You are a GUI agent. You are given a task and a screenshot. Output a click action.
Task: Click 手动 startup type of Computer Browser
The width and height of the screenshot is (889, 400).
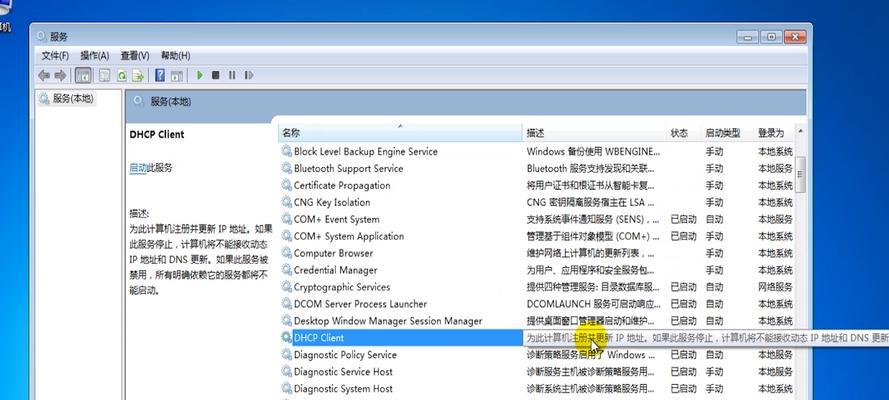pyautogui.click(x=714, y=253)
